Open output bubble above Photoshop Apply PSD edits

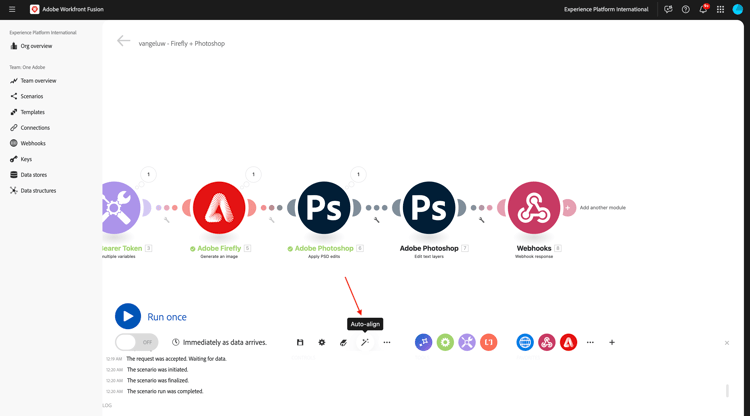point(358,175)
